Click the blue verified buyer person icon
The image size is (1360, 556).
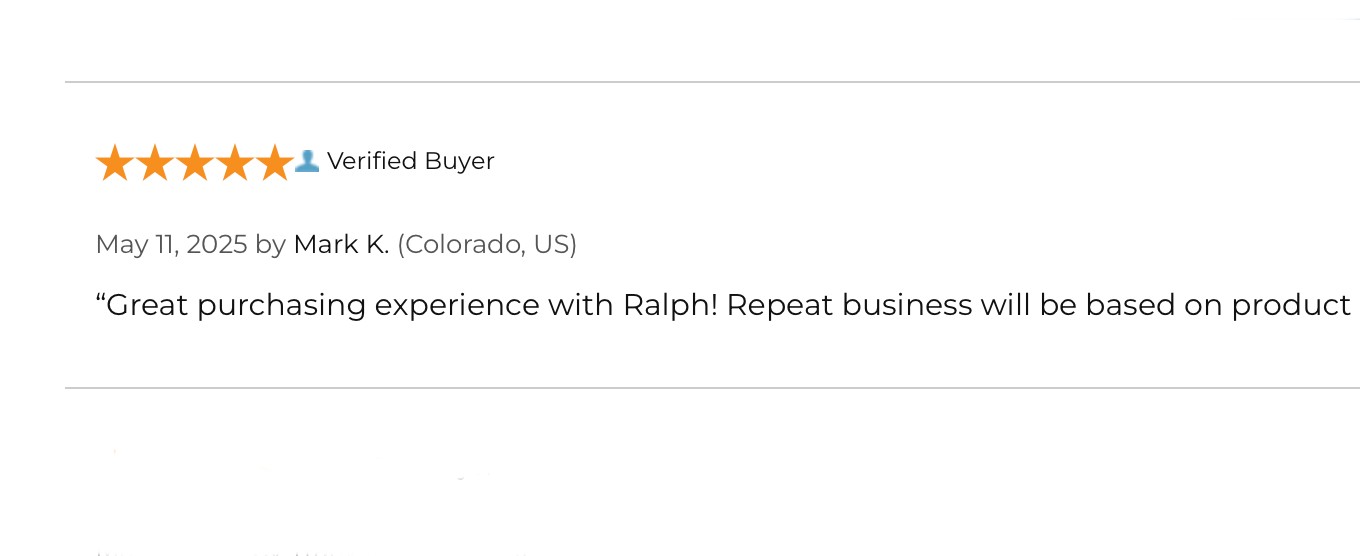pyautogui.click(x=307, y=160)
